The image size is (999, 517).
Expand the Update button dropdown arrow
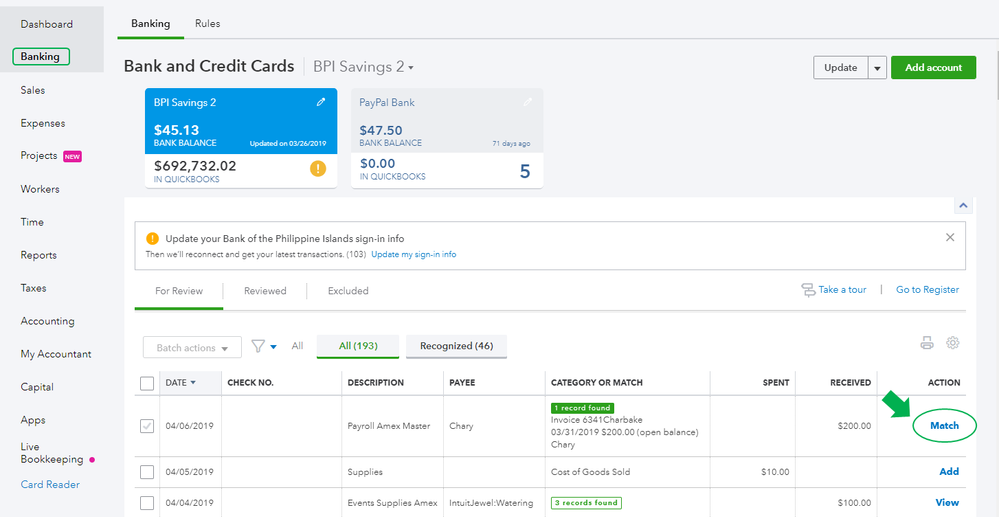click(x=878, y=68)
